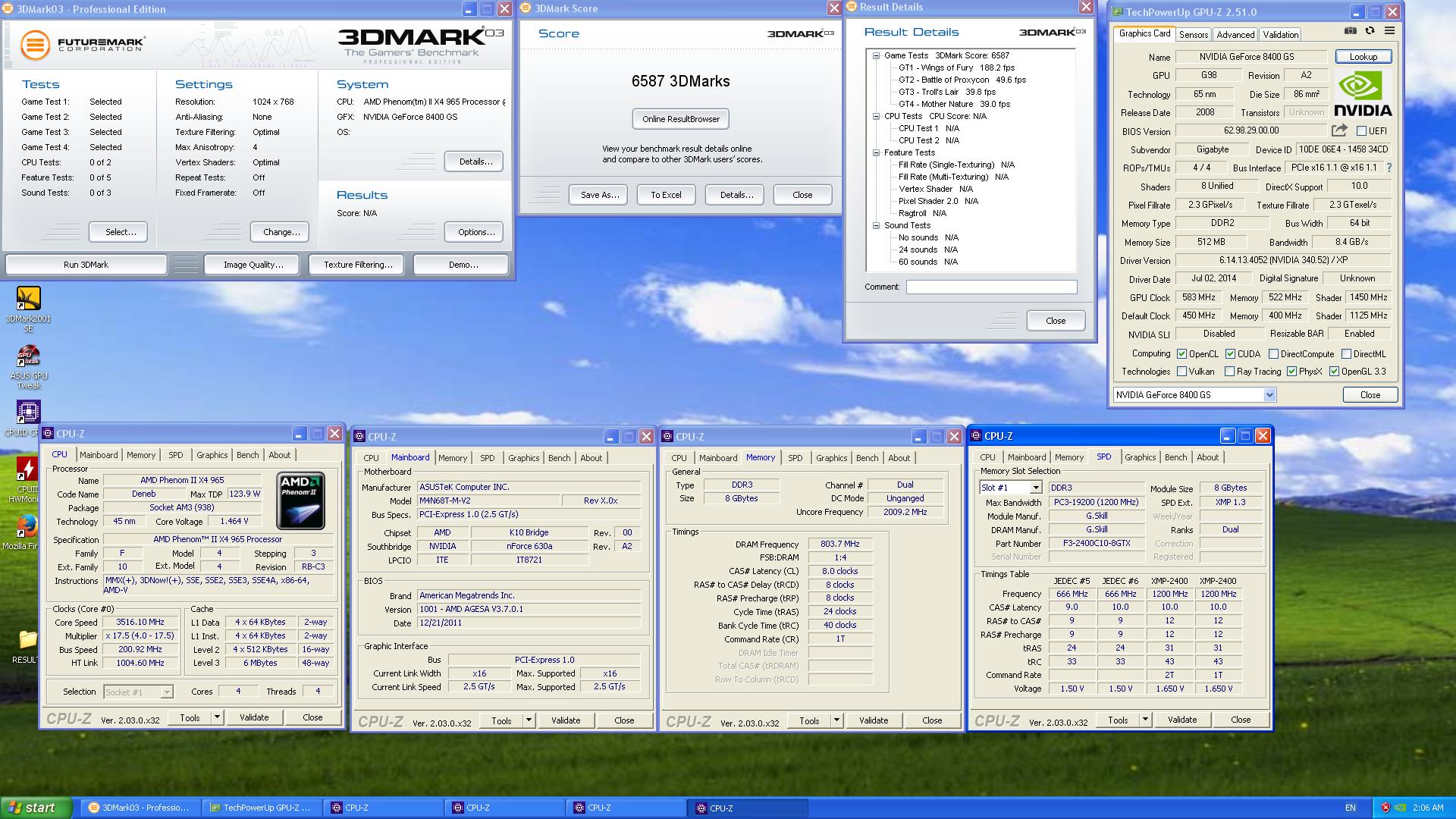This screenshot has height=819, width=1456.
Task: Toggle the DirectCompute checkbox
Action: click(x=1274, y=354)
